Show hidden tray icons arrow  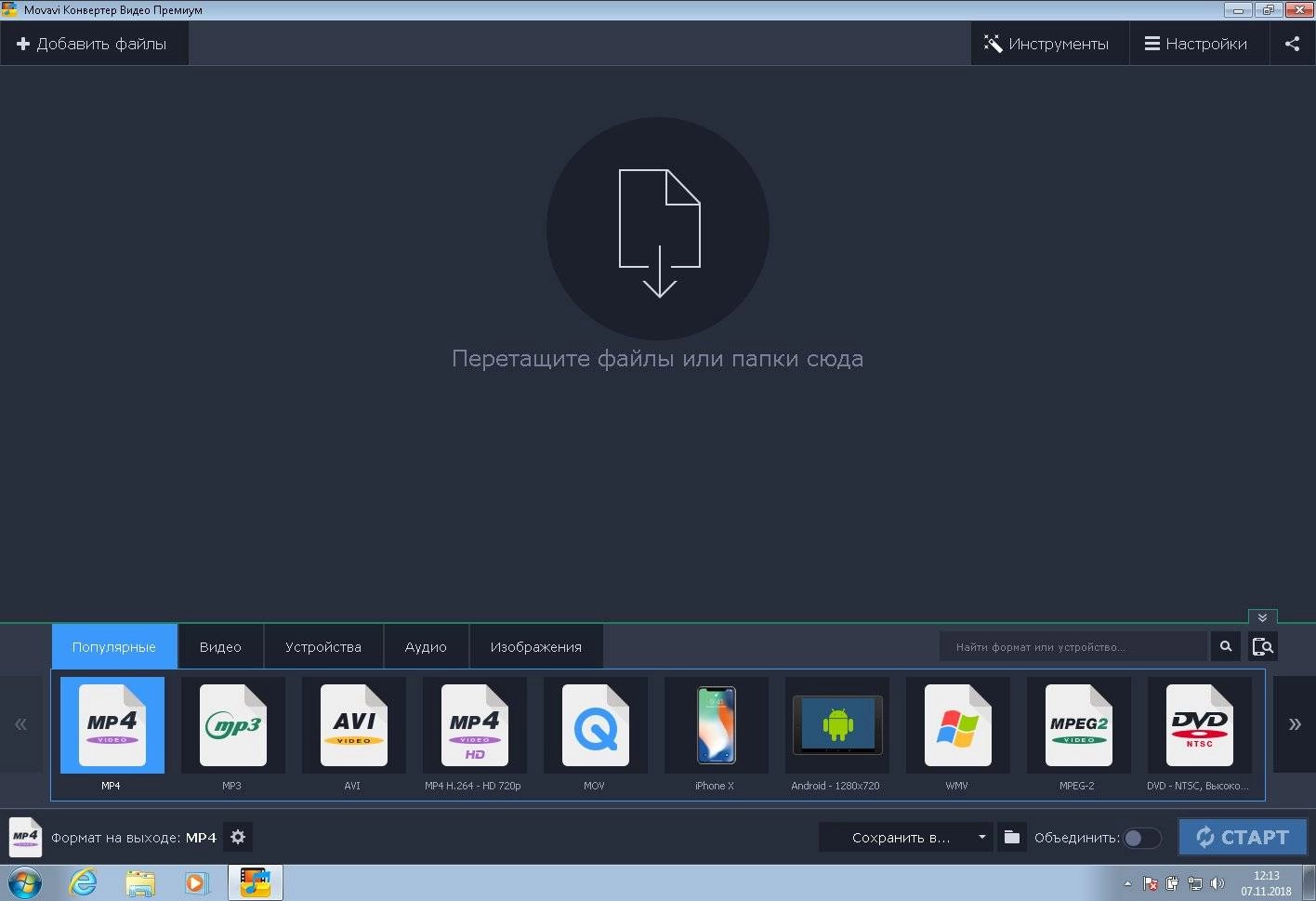[1127, 883]
